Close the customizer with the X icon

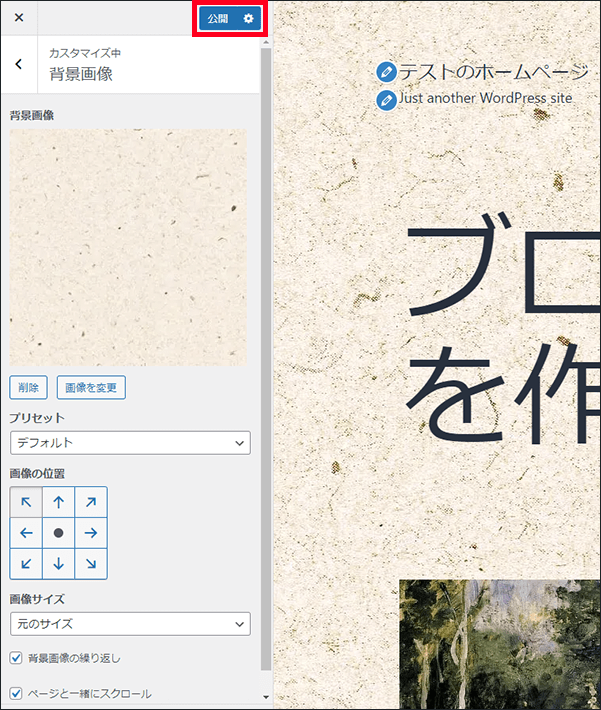pyautogui.click(x=18, y=18)
